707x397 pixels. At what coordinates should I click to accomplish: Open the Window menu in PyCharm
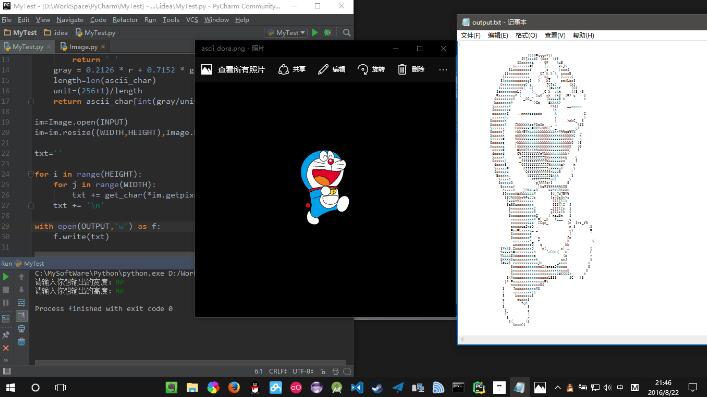[x=216, y=20]
